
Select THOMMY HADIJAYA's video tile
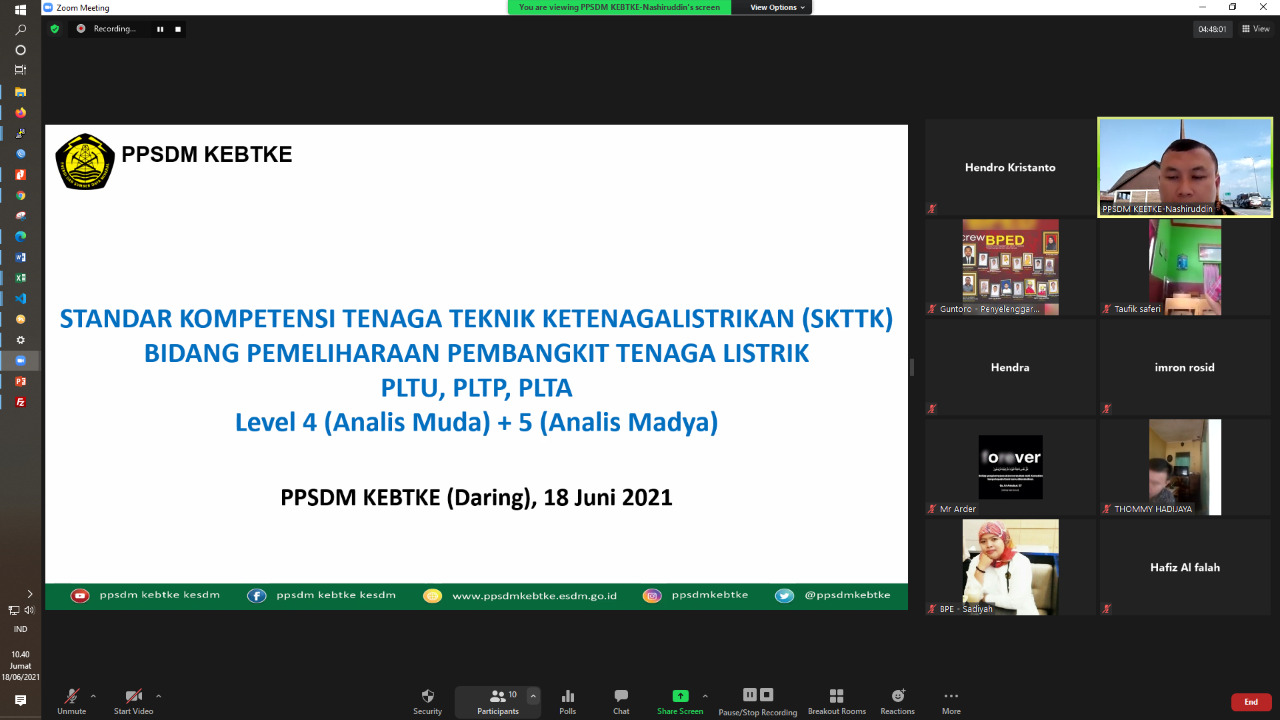coord(1185,467)
